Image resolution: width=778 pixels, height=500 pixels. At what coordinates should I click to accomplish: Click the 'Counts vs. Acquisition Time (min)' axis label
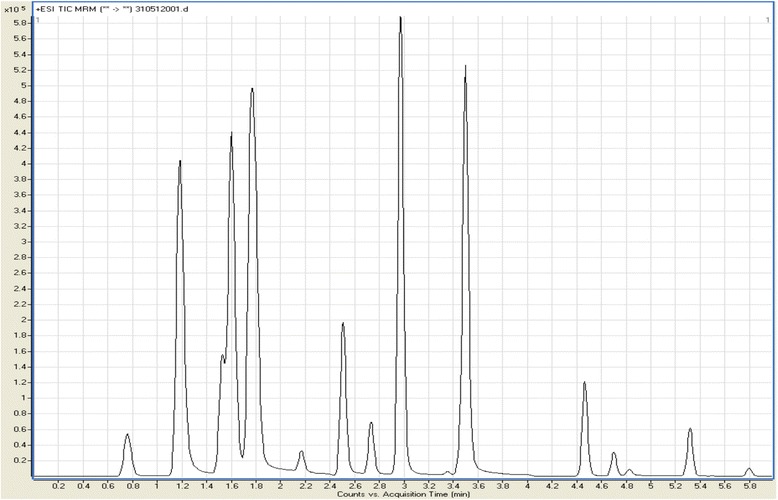point(403,494)
